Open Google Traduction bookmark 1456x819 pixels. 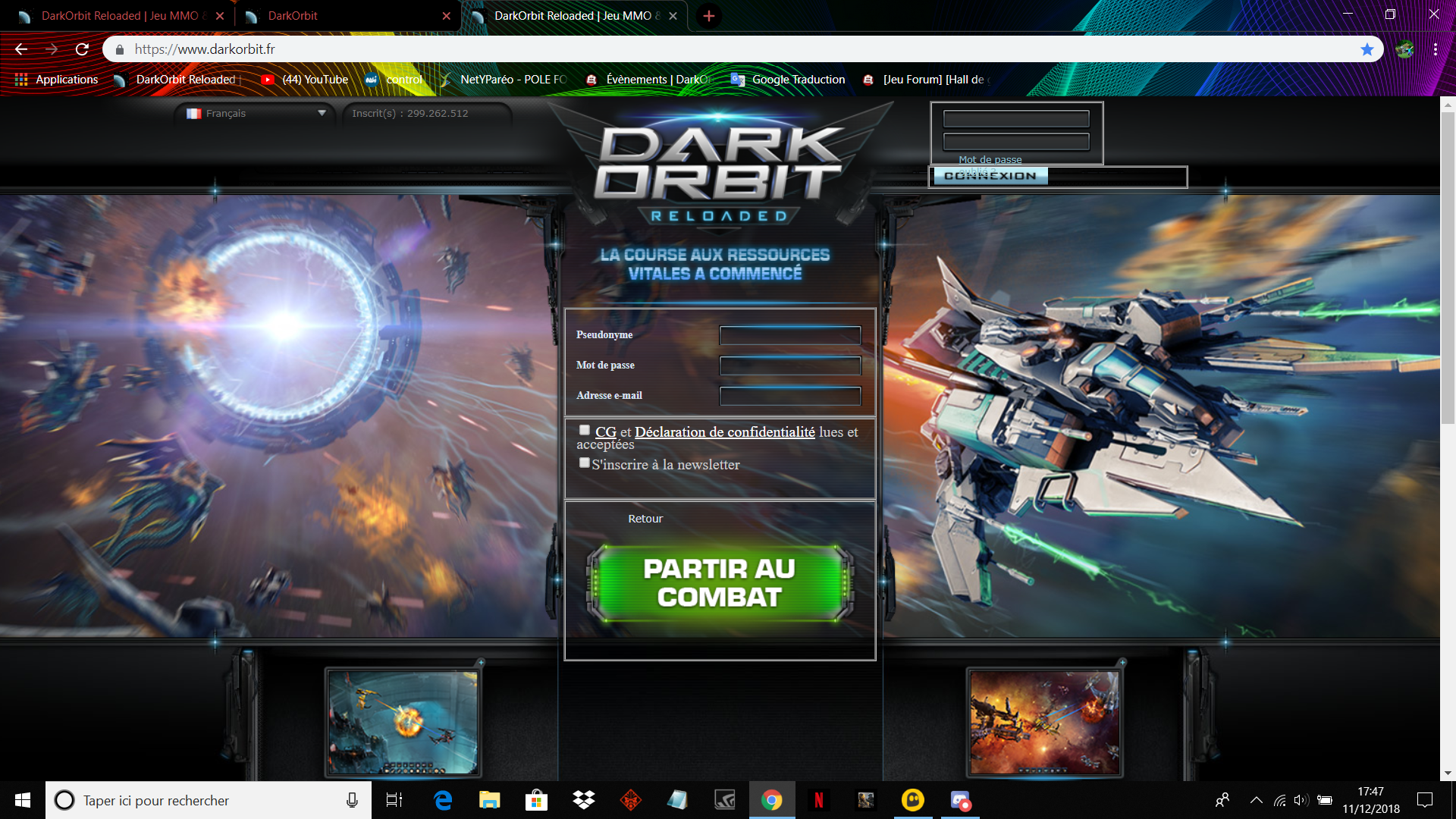788,80
